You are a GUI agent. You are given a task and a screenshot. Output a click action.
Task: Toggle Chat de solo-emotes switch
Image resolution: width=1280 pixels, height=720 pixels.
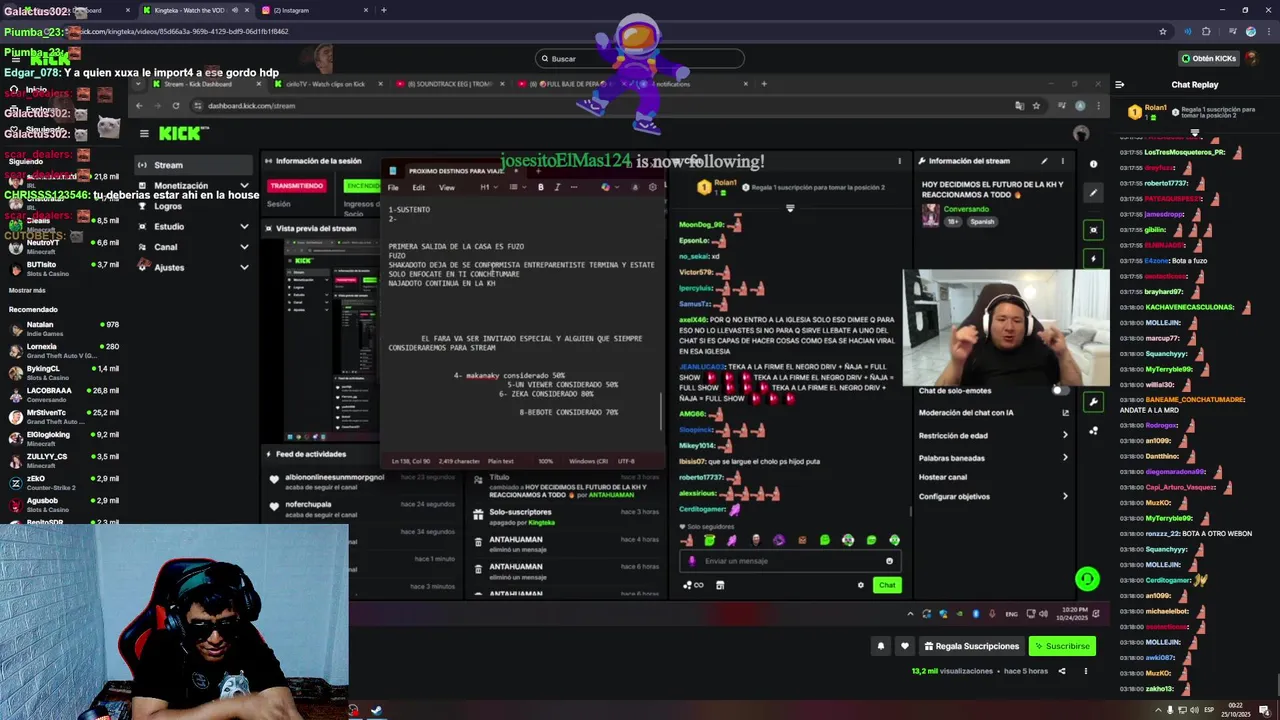1061,391
